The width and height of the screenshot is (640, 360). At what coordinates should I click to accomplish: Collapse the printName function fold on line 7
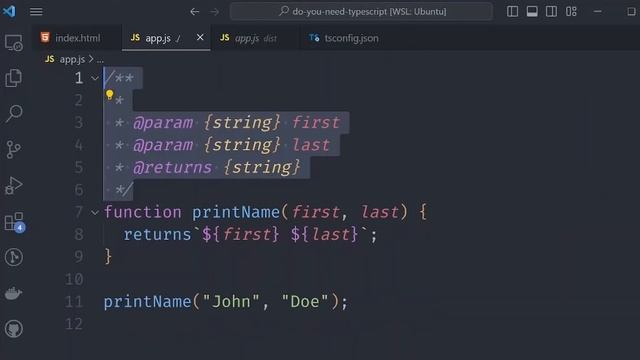point(95,212)
